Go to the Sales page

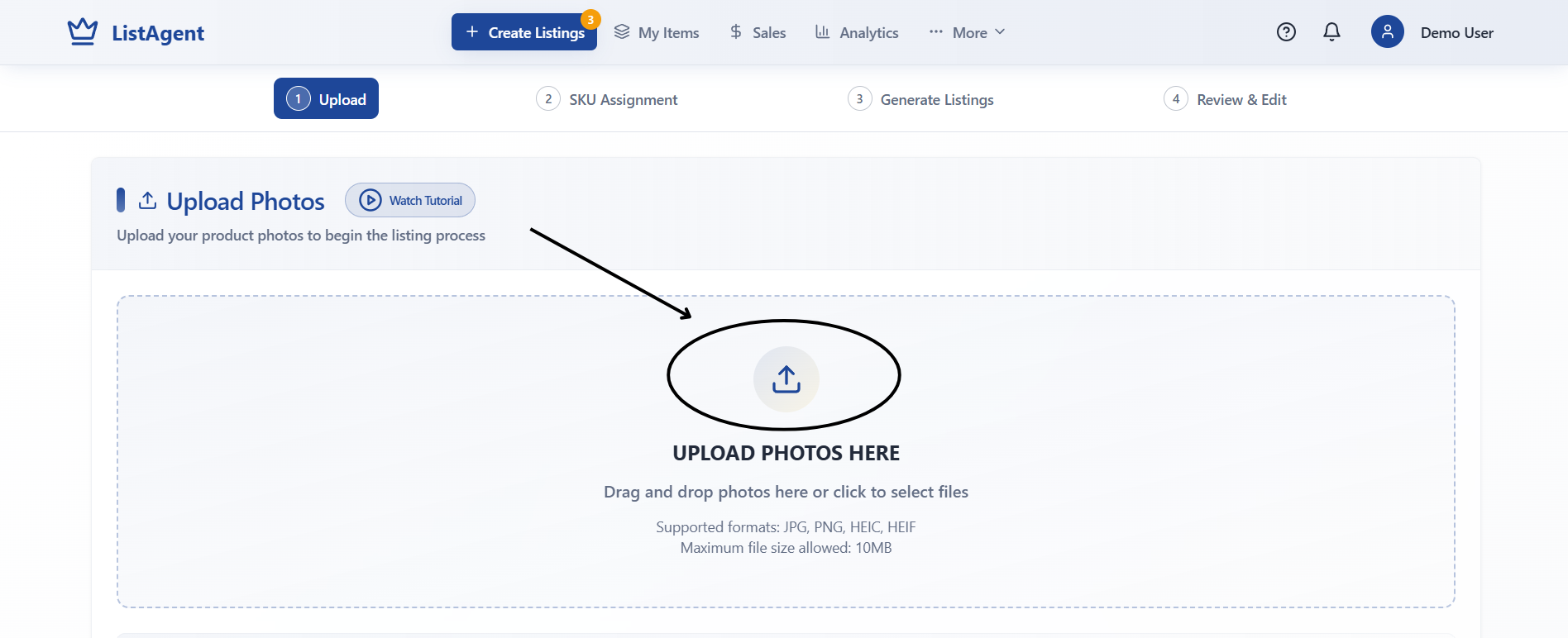(x=758, y=32)
